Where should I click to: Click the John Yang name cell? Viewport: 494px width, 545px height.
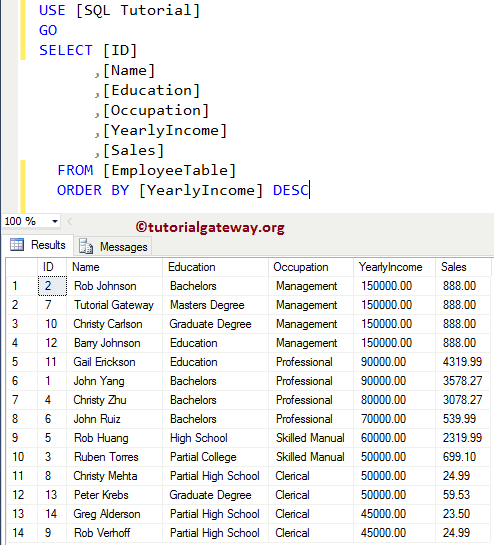(x=114, y=381)
